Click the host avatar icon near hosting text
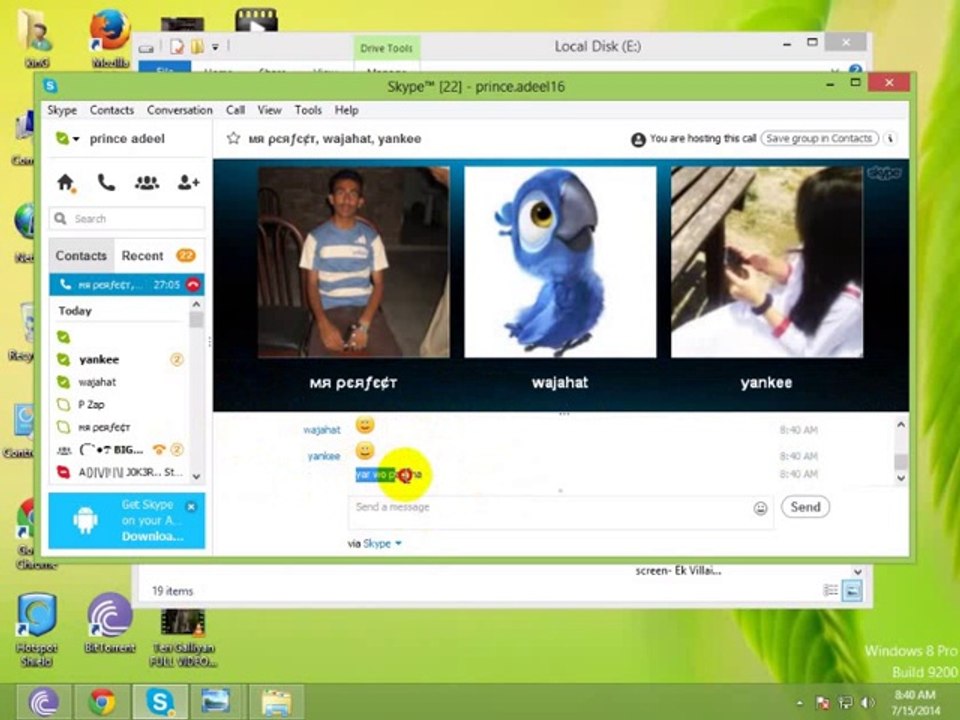Viewport: 960px width, 720px height. click(638, 140)
